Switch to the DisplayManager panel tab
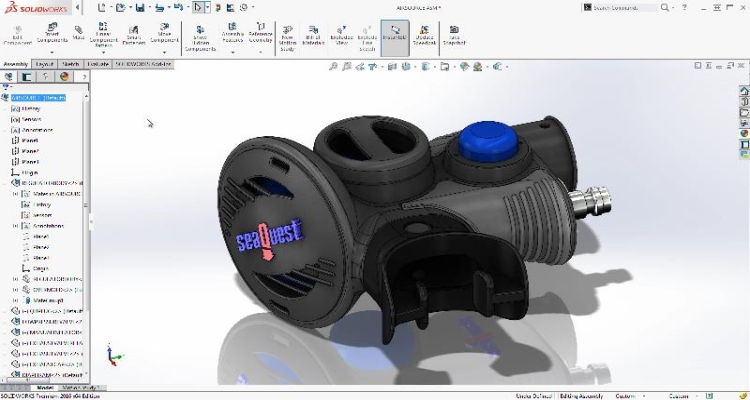This screenshot has height=400, width=750. tap(64, 77)
